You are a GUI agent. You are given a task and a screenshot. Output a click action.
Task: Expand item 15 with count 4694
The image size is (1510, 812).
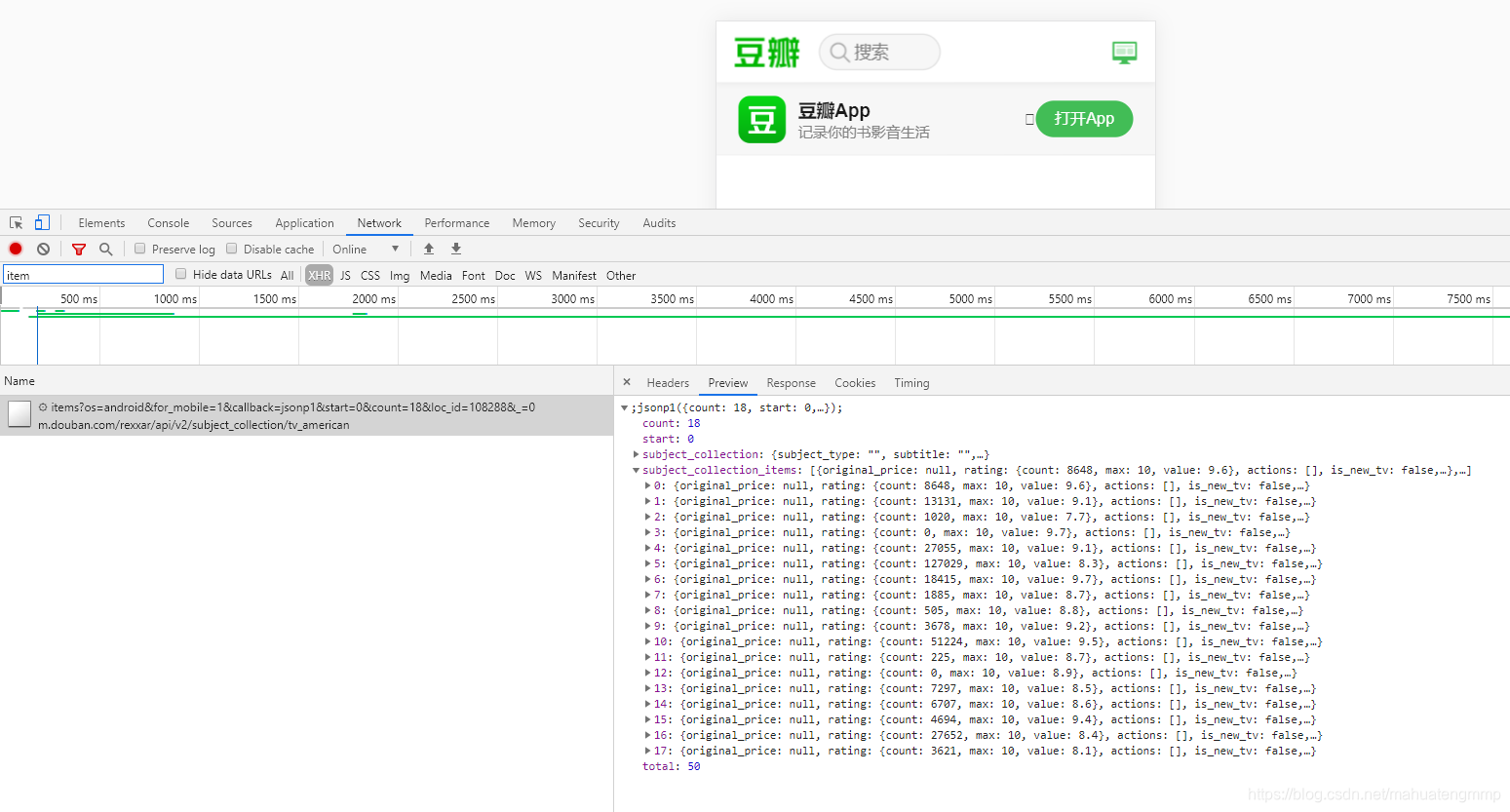pyautogui.click(x=648, y=719)
